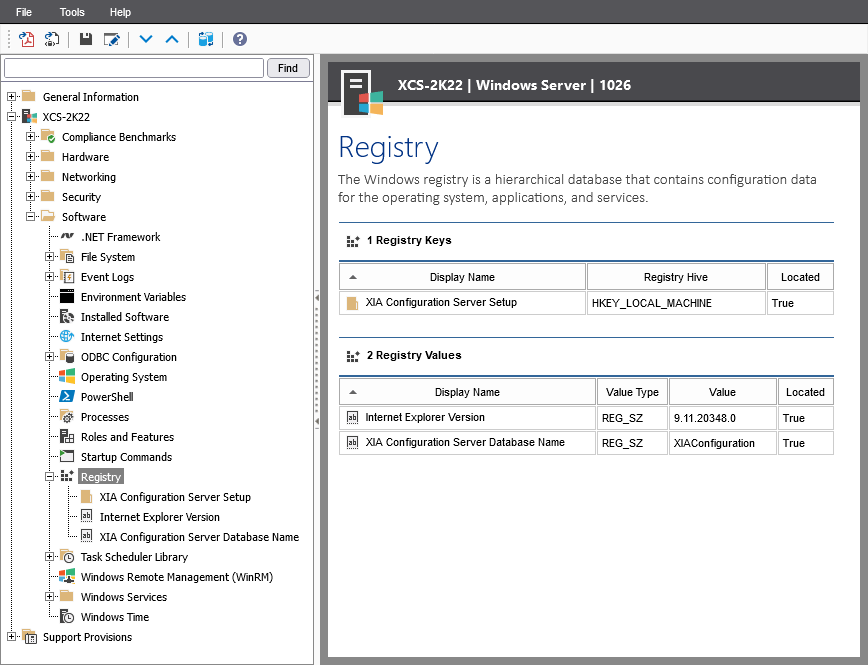Open the Tools menu
868x665 pixels.
(72, 12)
